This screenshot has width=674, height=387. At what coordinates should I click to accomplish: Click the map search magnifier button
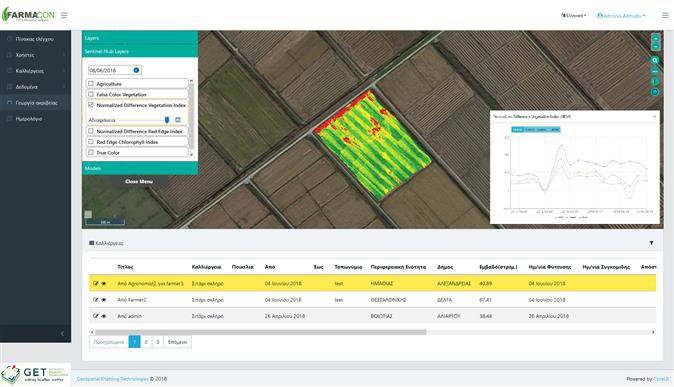655,61
